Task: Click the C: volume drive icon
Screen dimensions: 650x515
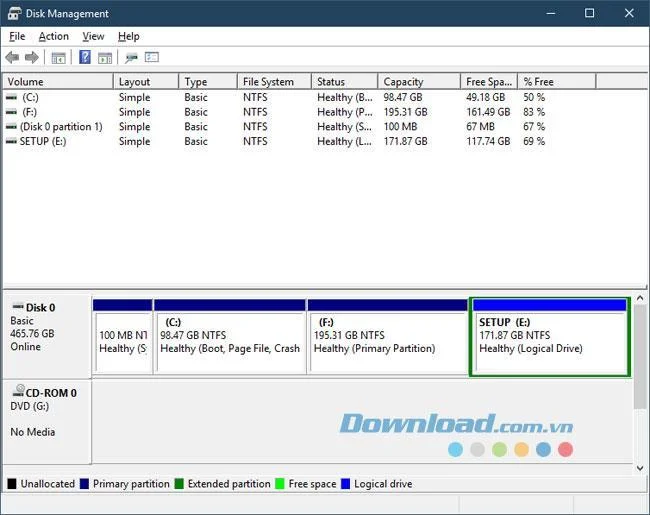Action: (x=12, y=97)
